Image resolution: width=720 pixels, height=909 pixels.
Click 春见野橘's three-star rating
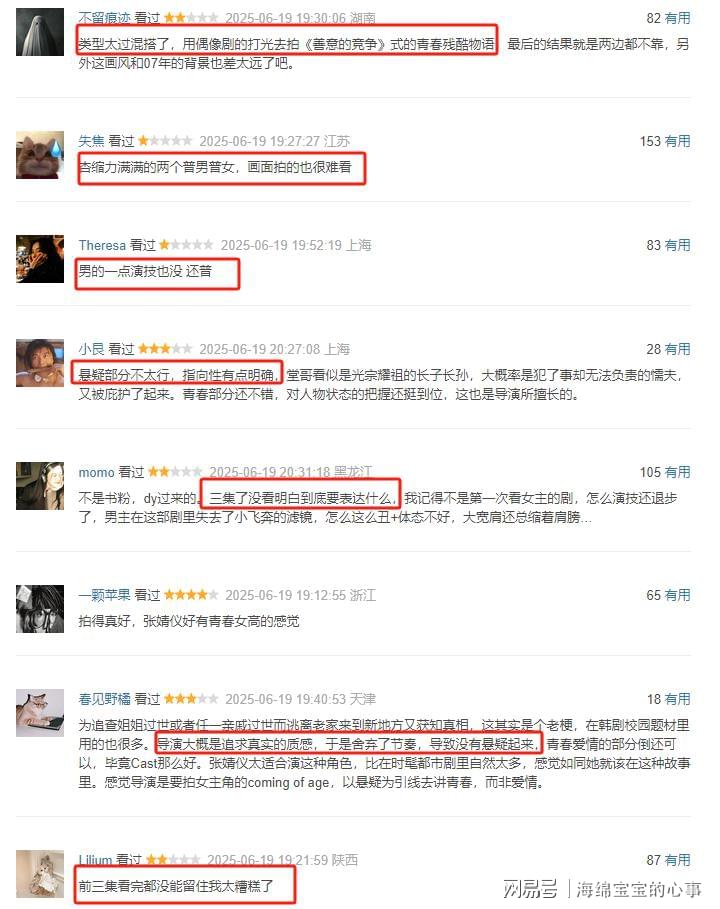coord(191,699)
